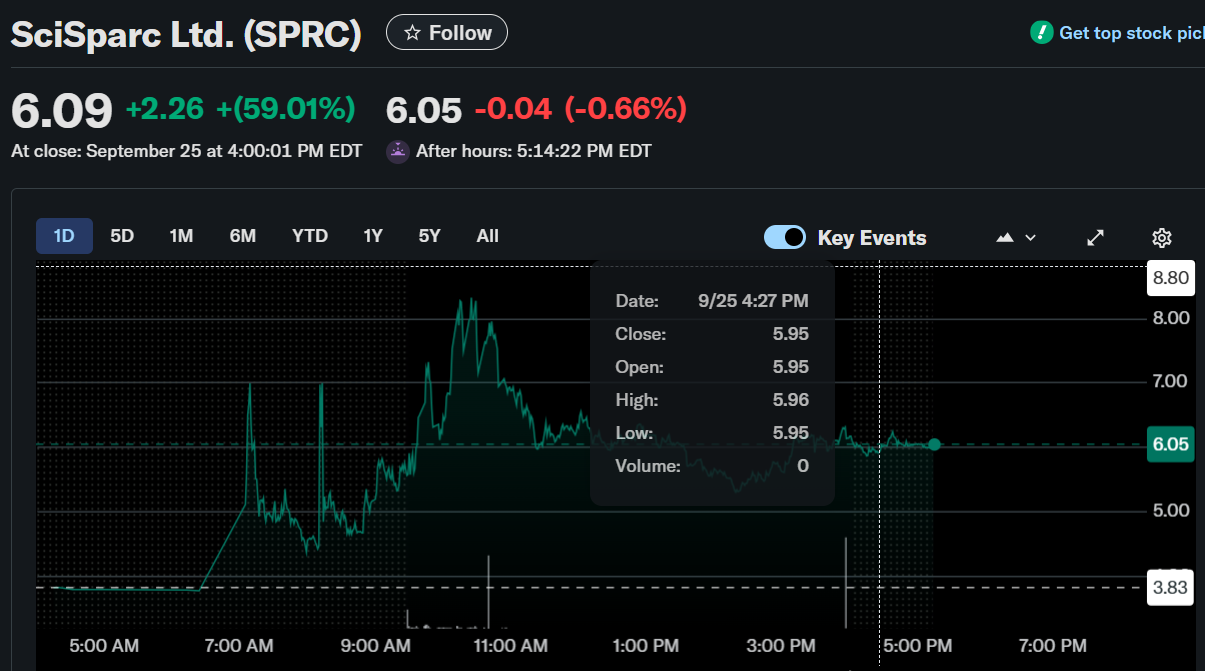Select the YTD range tab

click(310, 236)
